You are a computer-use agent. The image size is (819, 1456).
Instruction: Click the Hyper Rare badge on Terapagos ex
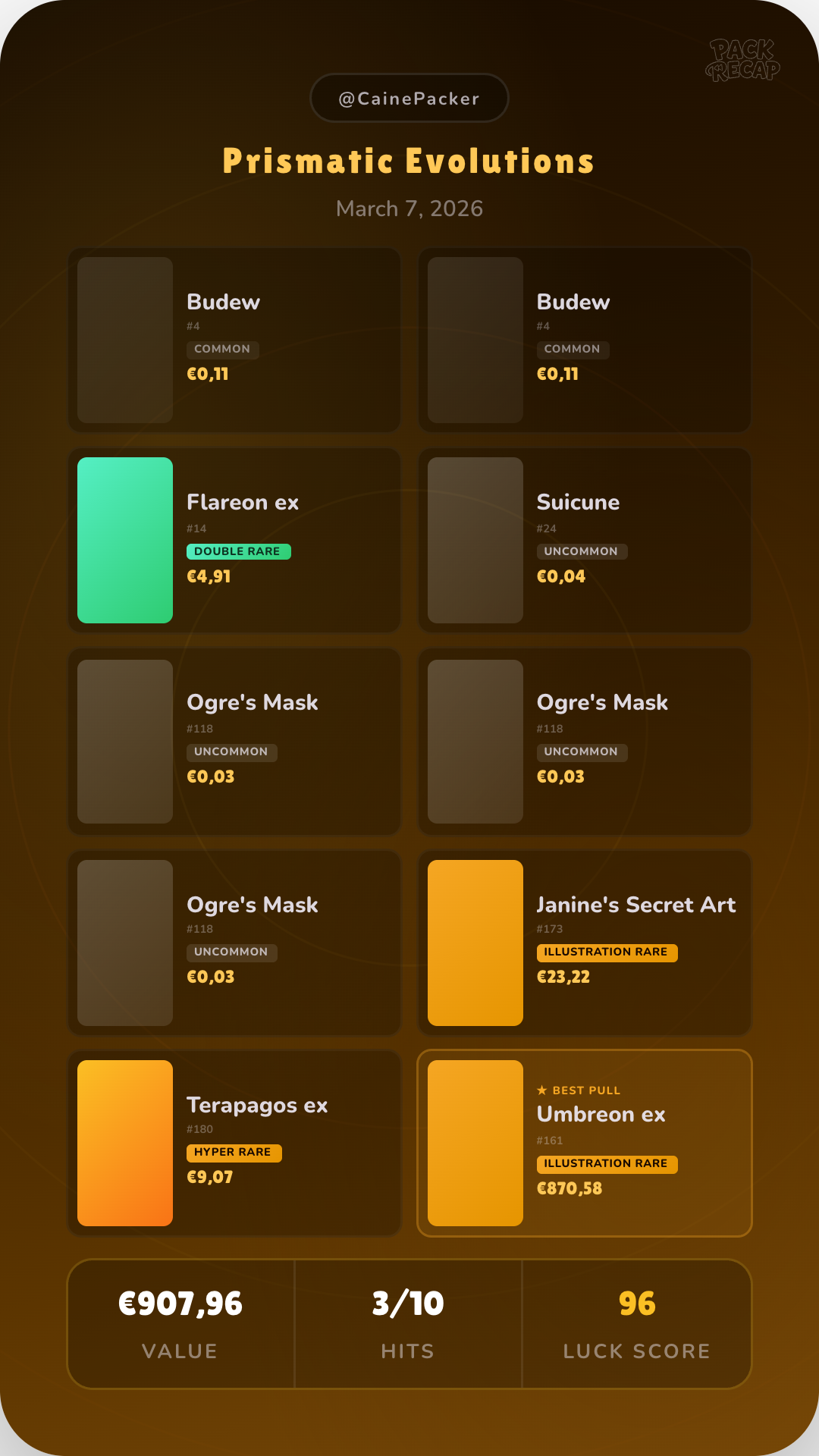coord(234,1153)
